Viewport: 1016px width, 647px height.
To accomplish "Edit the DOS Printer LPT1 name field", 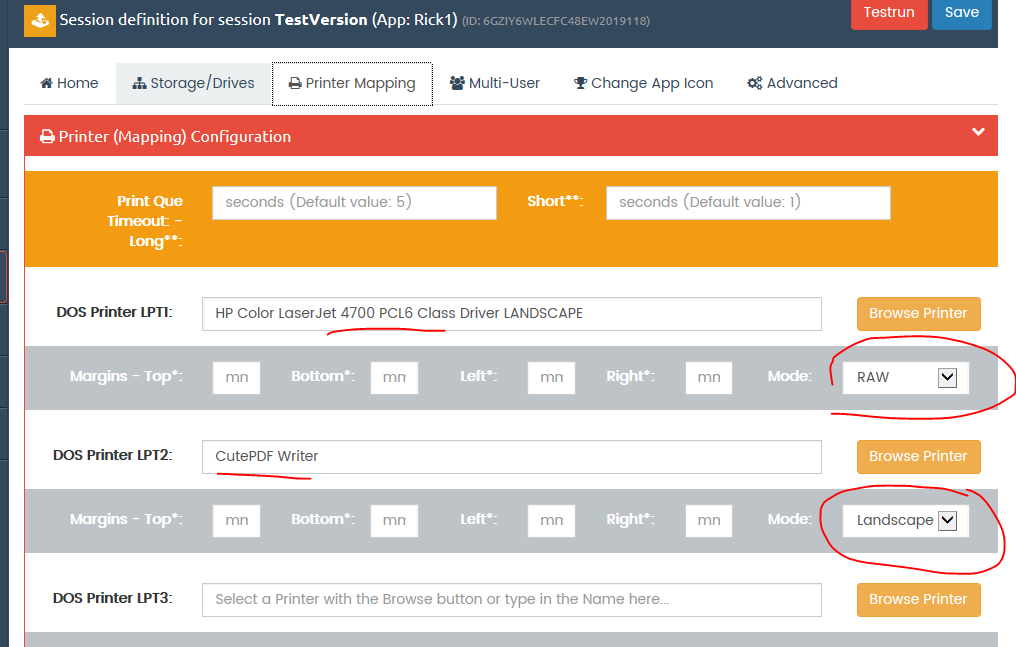I will (x=512, y=313).
